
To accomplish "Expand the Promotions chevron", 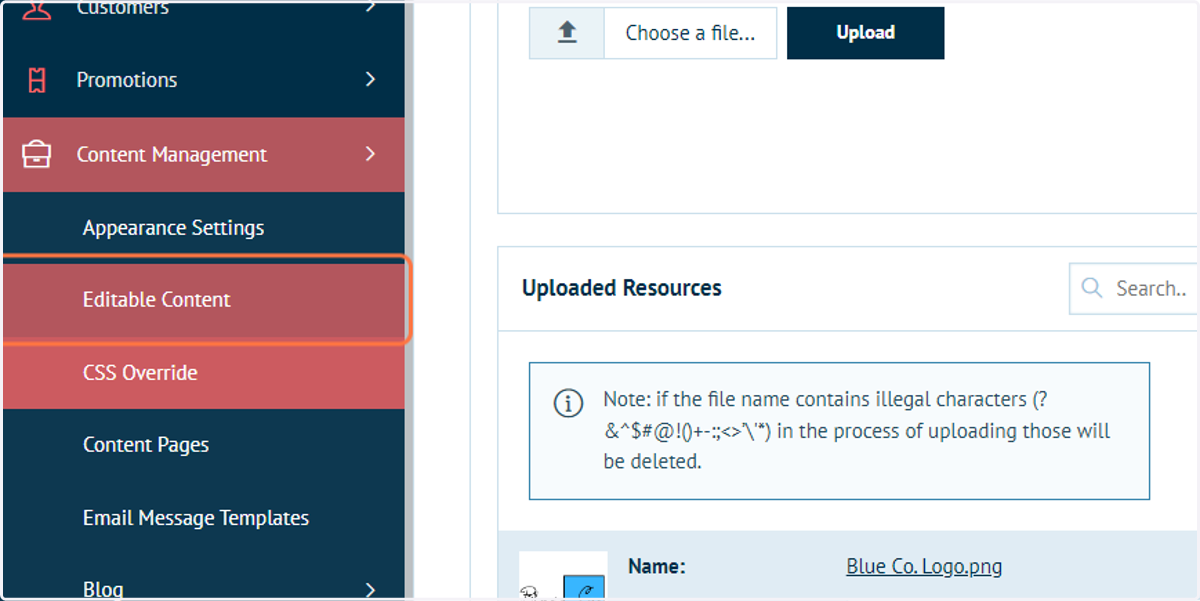I will pos(371,79).
